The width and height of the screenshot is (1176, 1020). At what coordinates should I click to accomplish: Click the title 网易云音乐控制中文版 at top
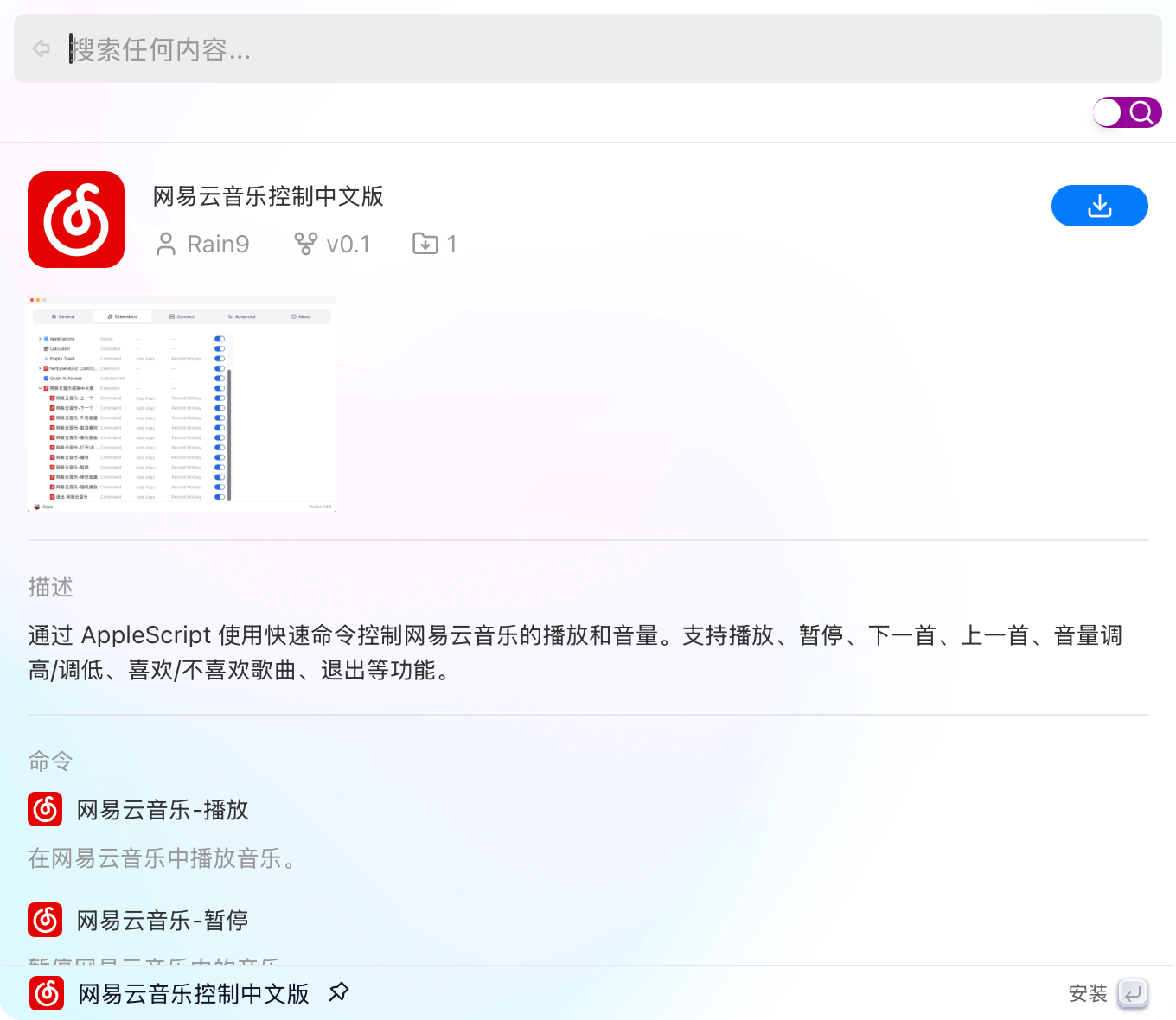point(268,196)
